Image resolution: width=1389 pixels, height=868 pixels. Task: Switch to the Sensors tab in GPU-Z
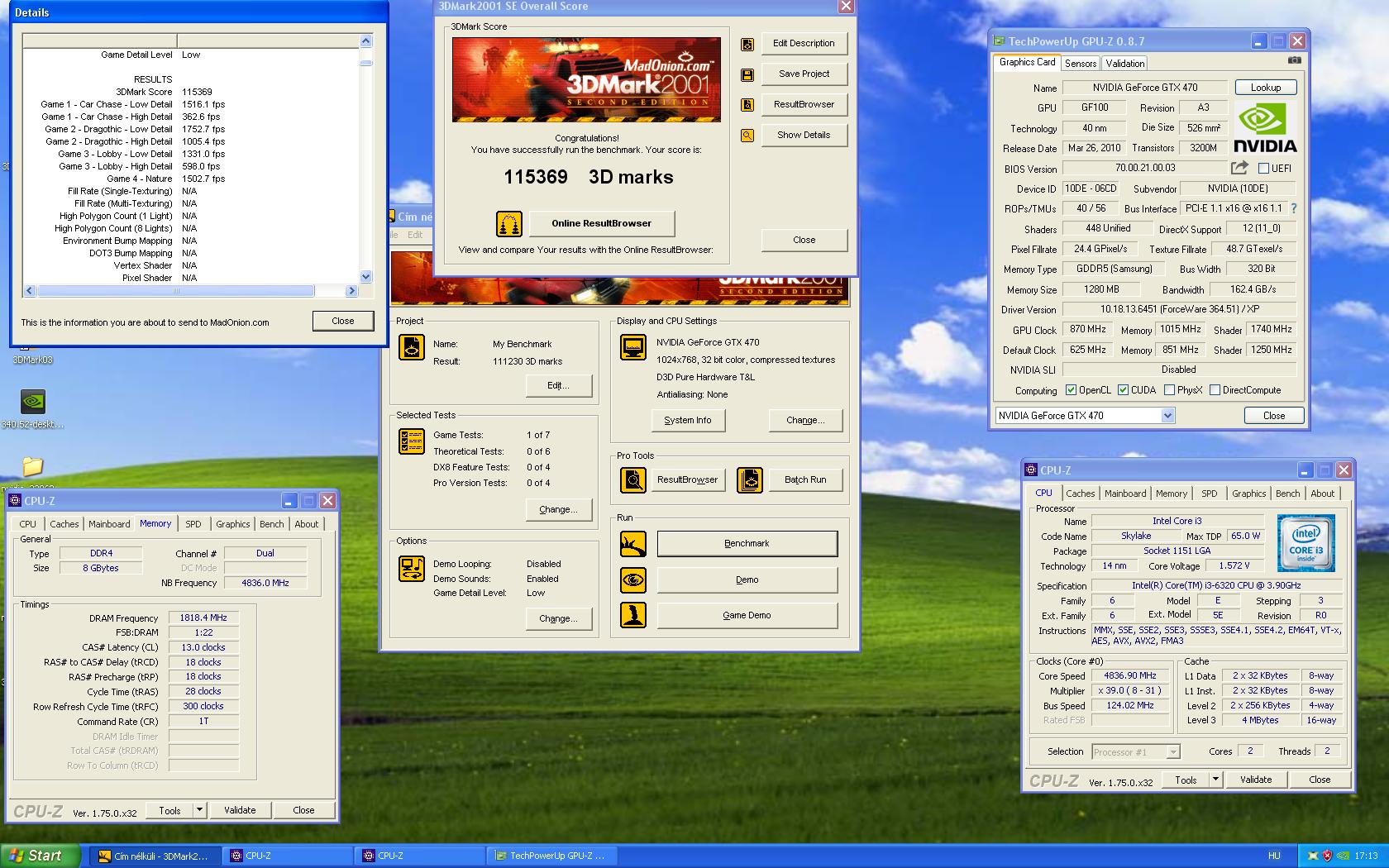point(1081,64)
